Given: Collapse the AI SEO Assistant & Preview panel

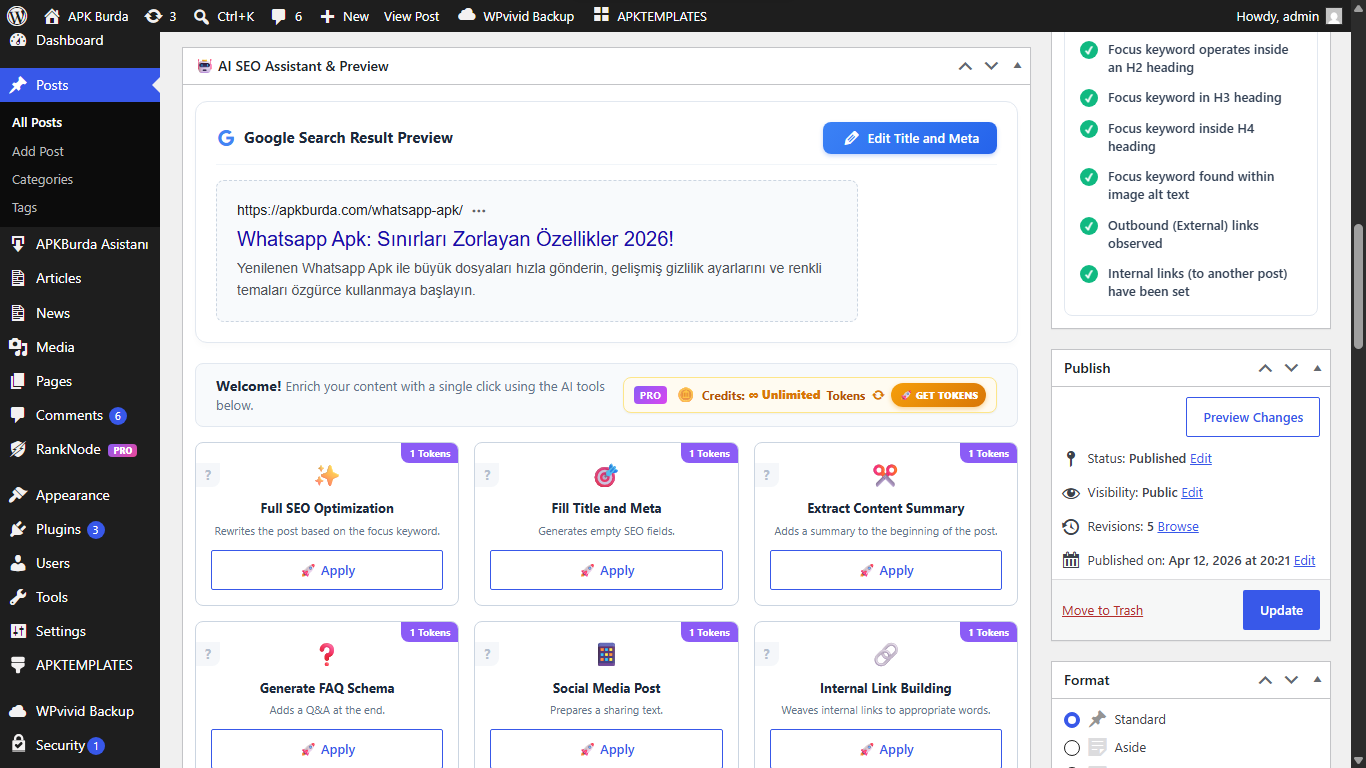Looking at the screenshot, I should 1017,66.
